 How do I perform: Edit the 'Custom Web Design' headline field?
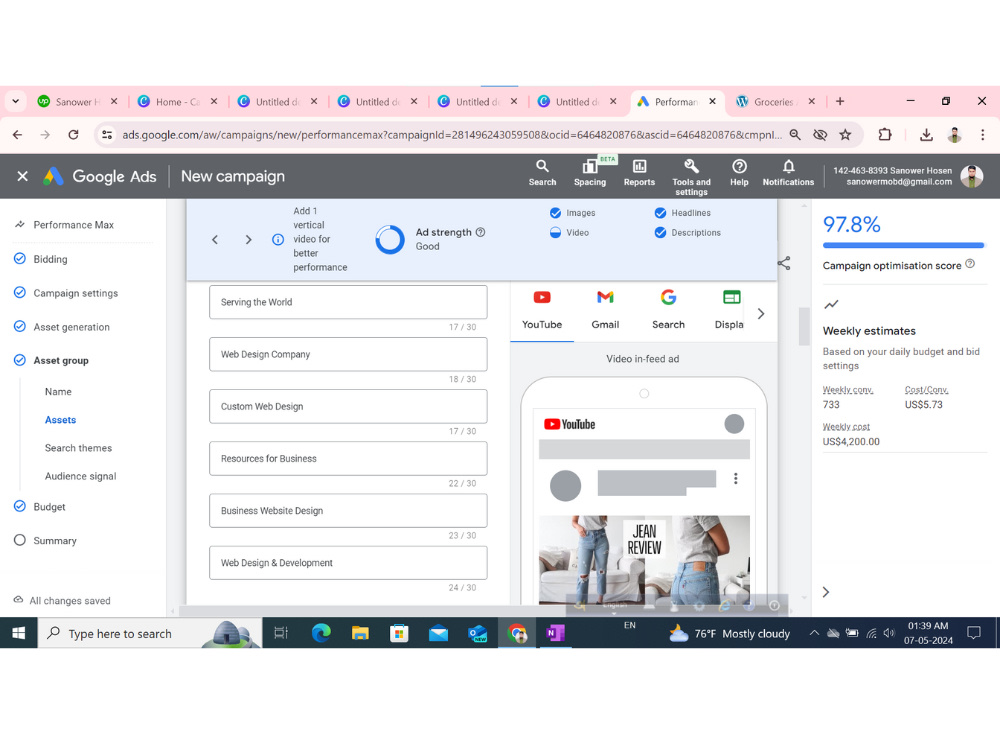pos(348,407)
